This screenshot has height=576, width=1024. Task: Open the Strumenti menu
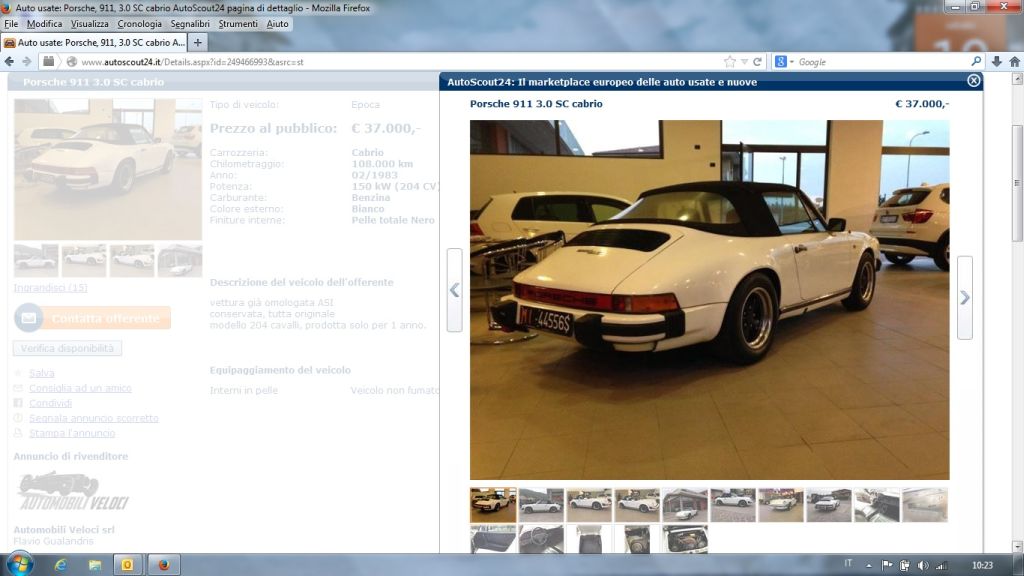tap(238, 24)
